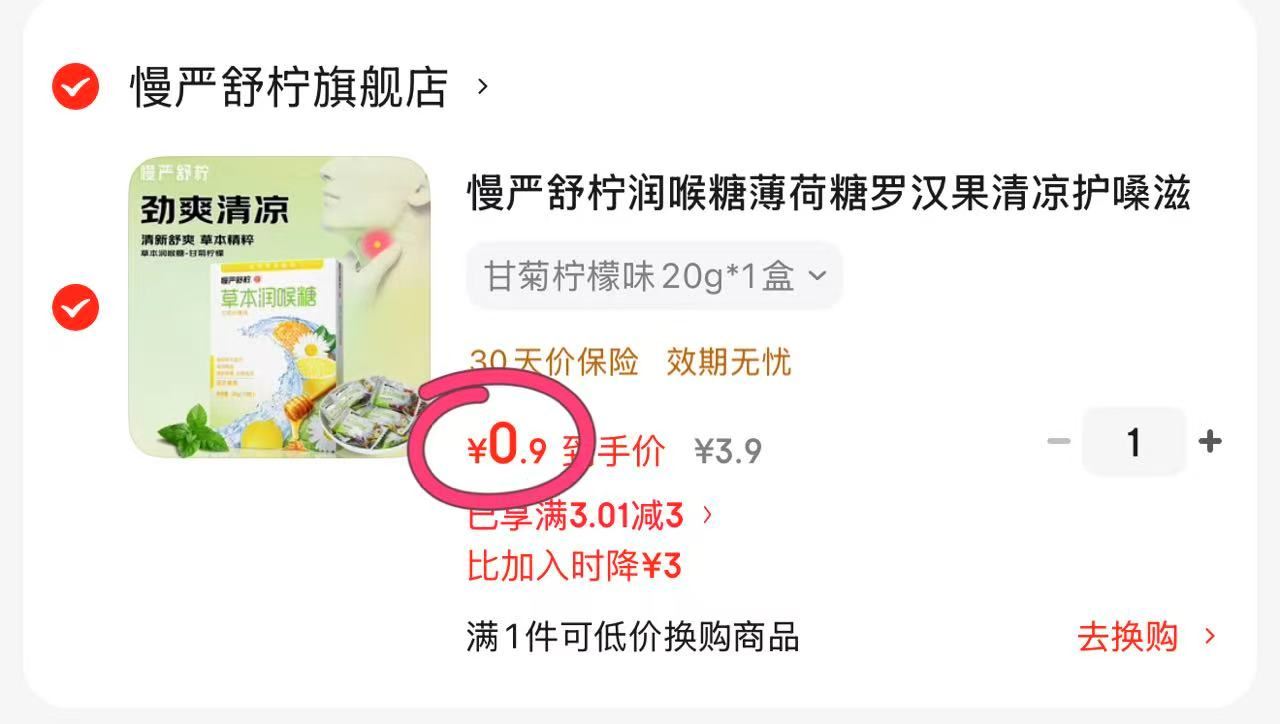View the 草本润喉糖 product thumbnail
This screenshot has width=1280, height=724.
tap(280, 307)
